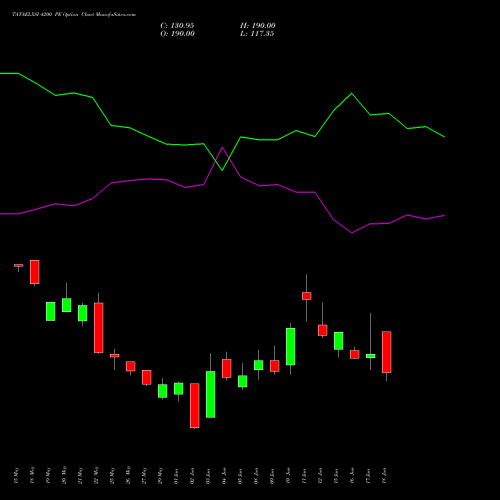Click the red candle above 18 May
This screenshot has width=500, height=500.
point(35,272)
